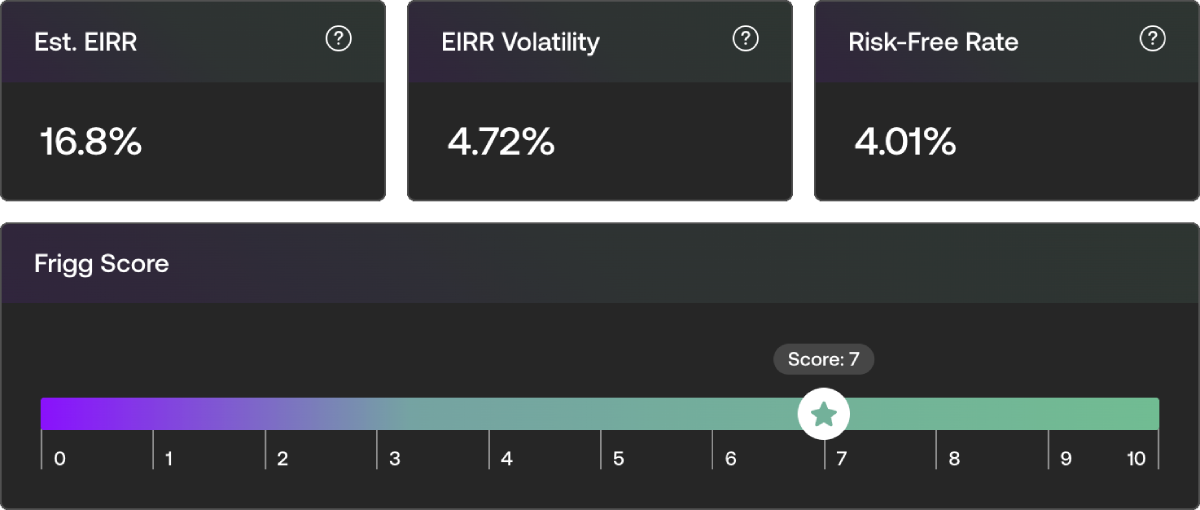The width and height of the screenshot is (1200, 510).
Task: Click the Est. EIRR help icon
Action: pos(339,39)
